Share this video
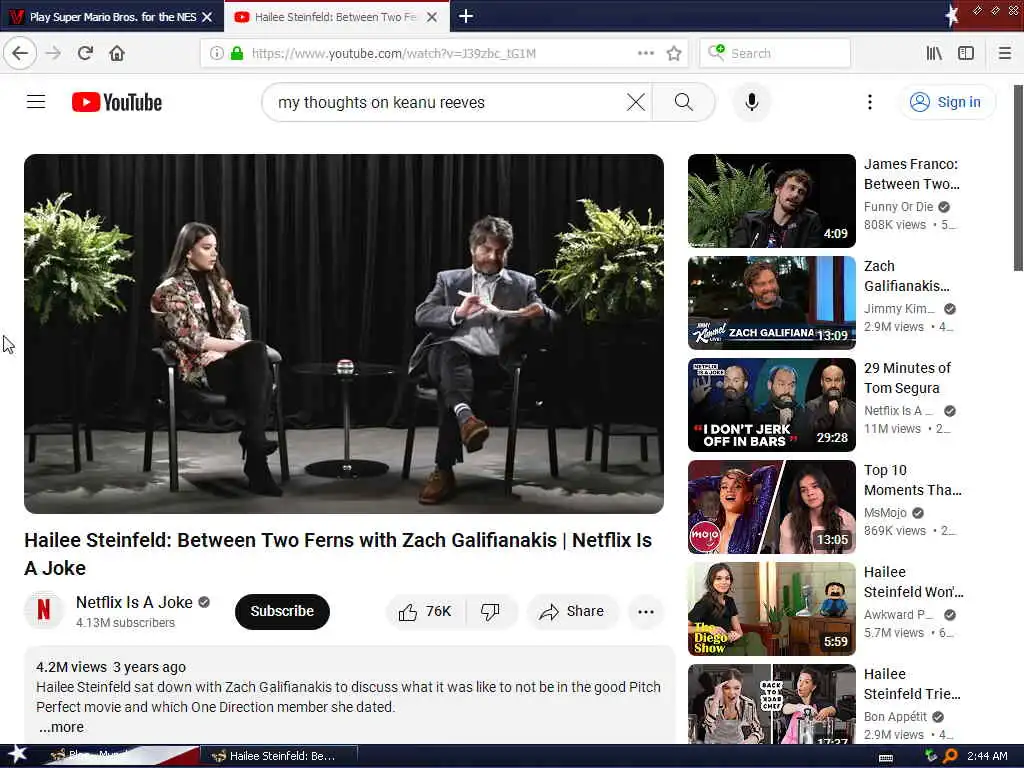This screenshot has height=768, width=1024. tap(571, 611)
